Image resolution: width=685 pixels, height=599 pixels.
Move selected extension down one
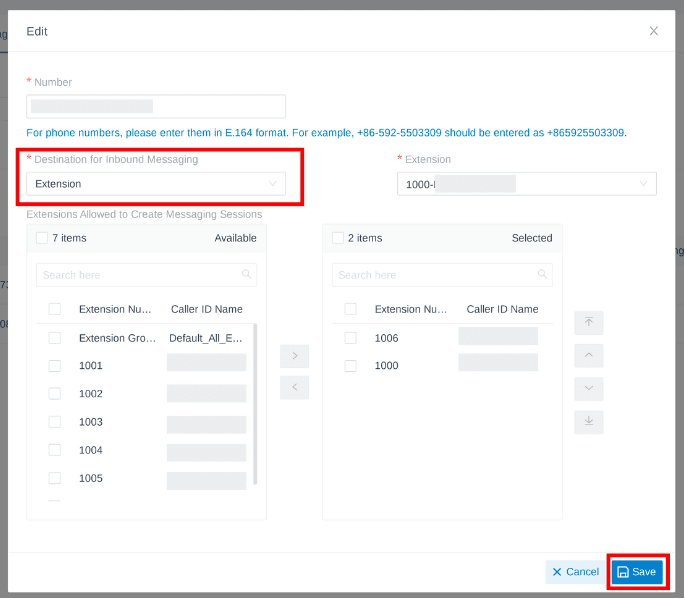click(x=588, y=389)
